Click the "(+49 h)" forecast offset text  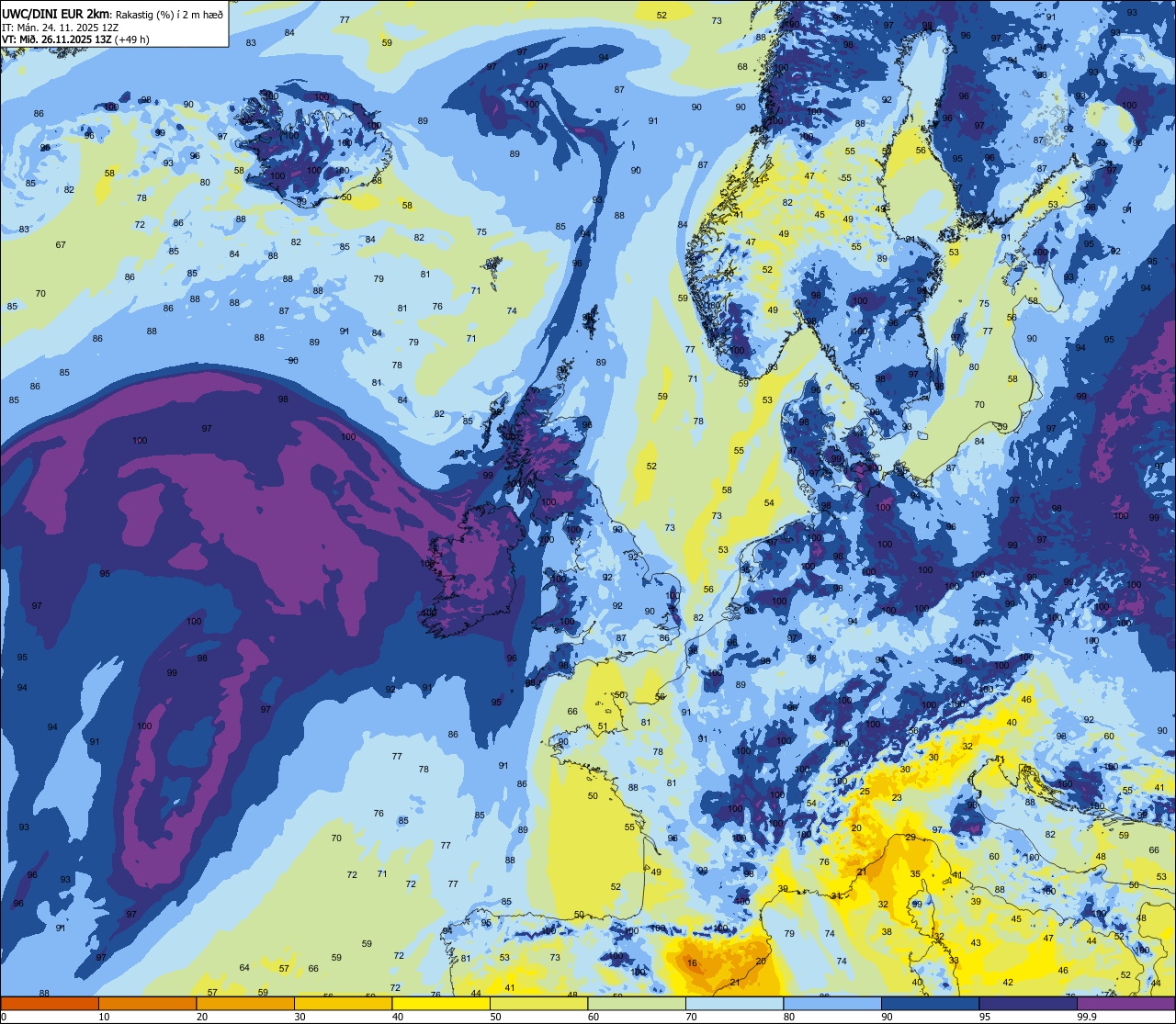(x=133, y=39)
